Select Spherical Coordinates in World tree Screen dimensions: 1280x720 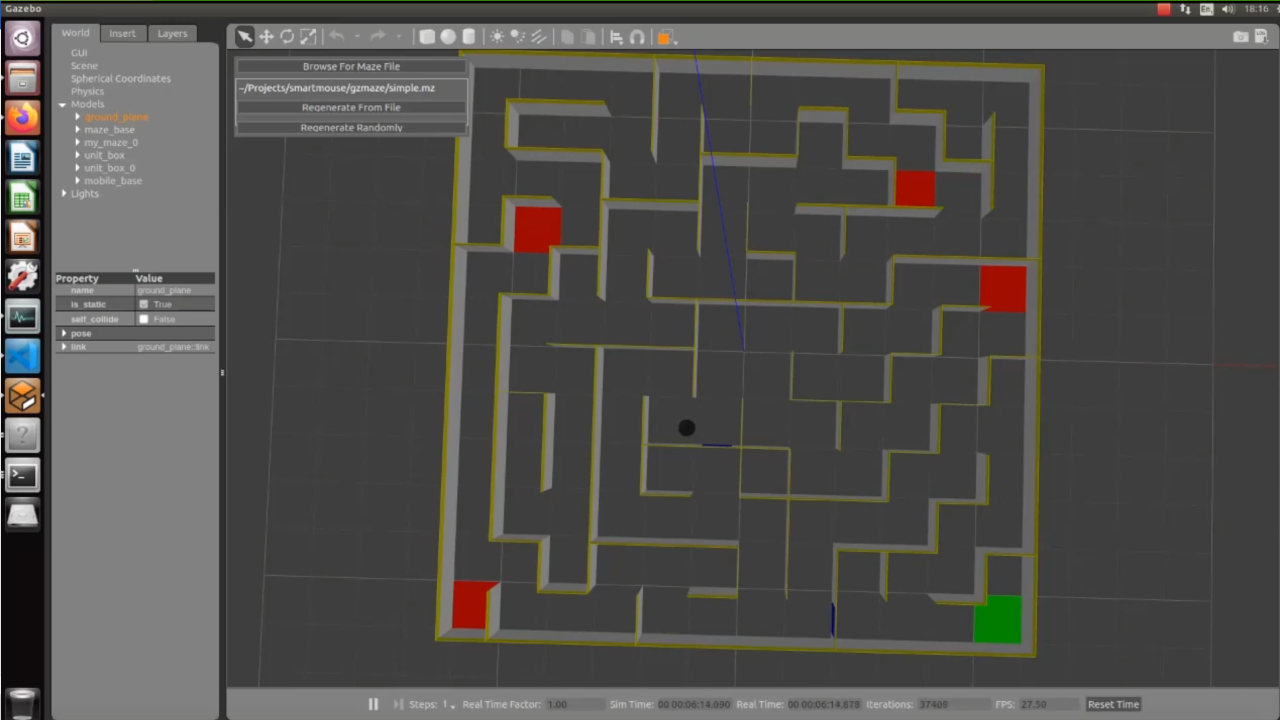coord(121,78)
